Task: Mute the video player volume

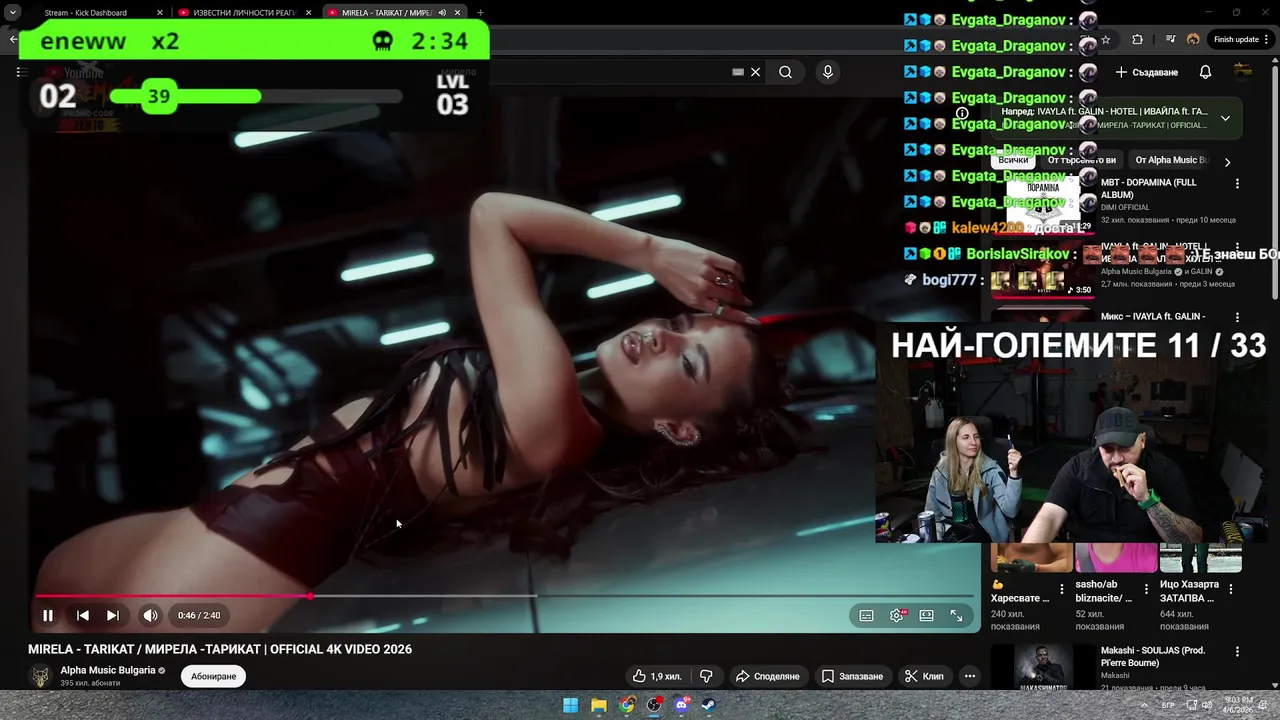Action: coord(150,615)
